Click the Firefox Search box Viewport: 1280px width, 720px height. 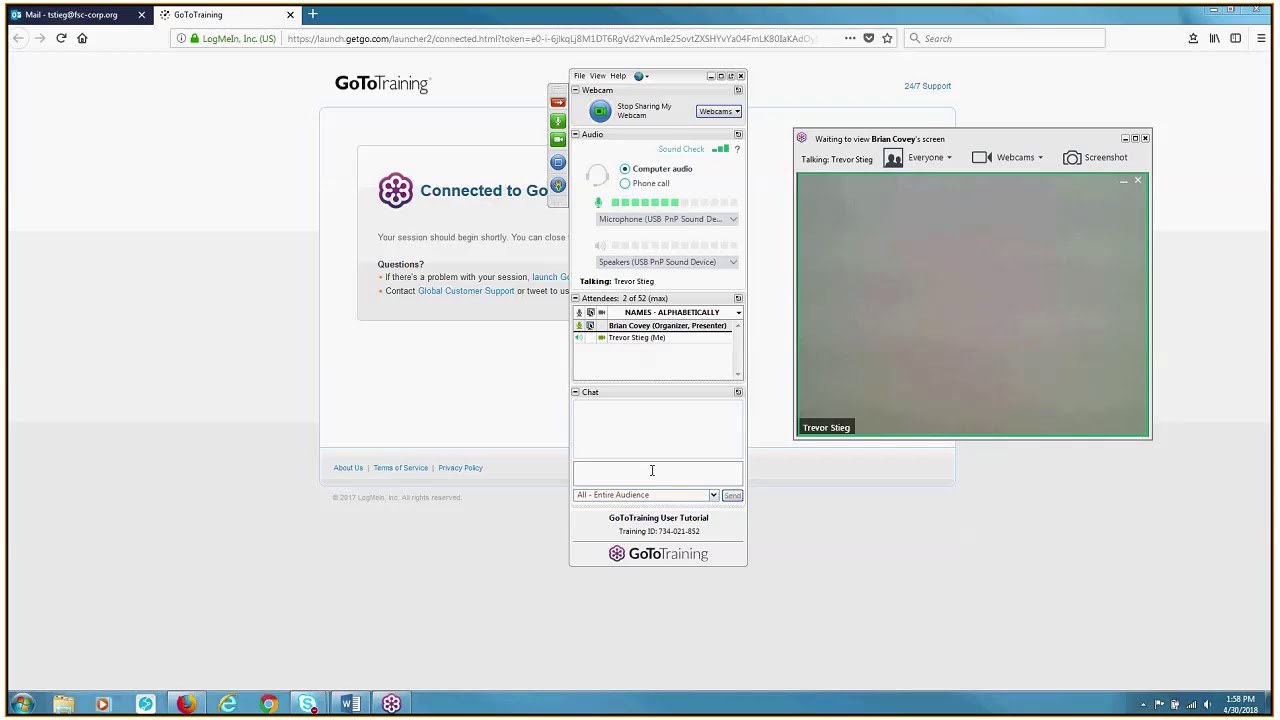[1004, 38]
